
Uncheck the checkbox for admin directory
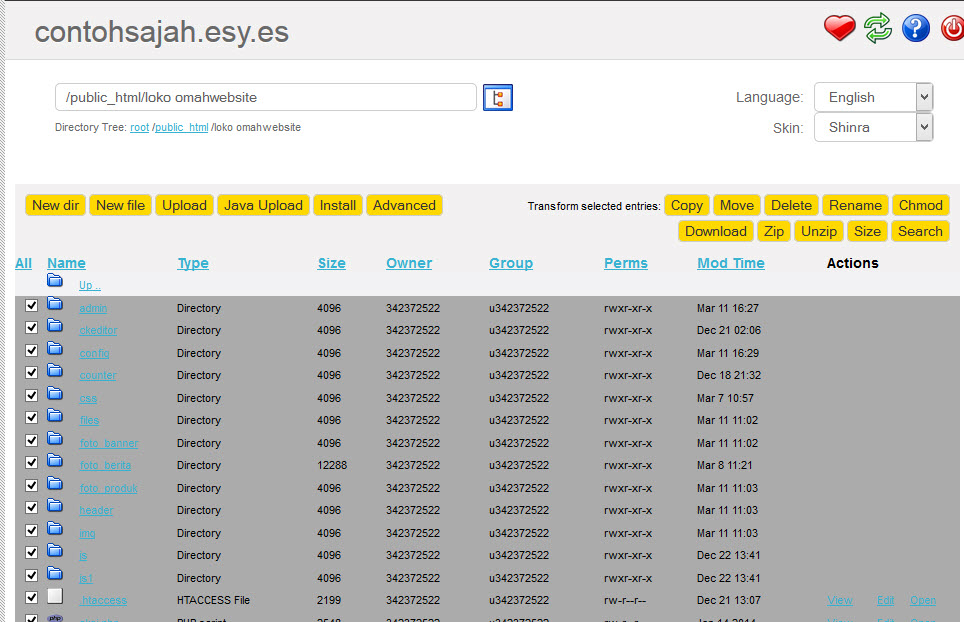tap(31, 306)
